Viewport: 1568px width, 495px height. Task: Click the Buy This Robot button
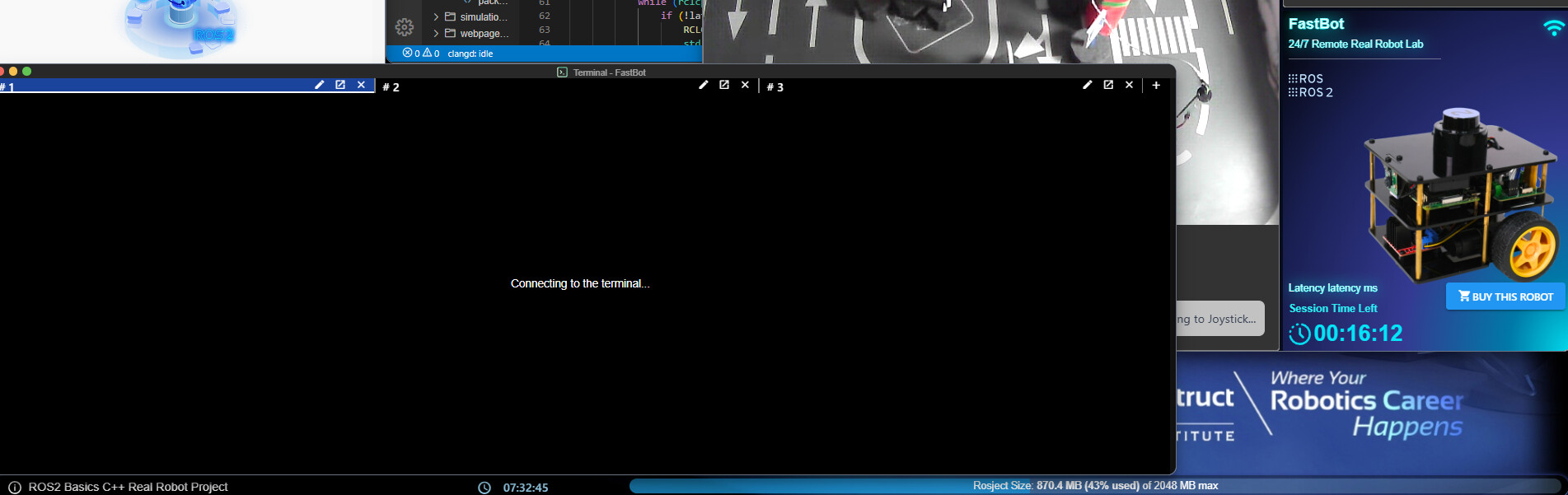point(1505,297)
